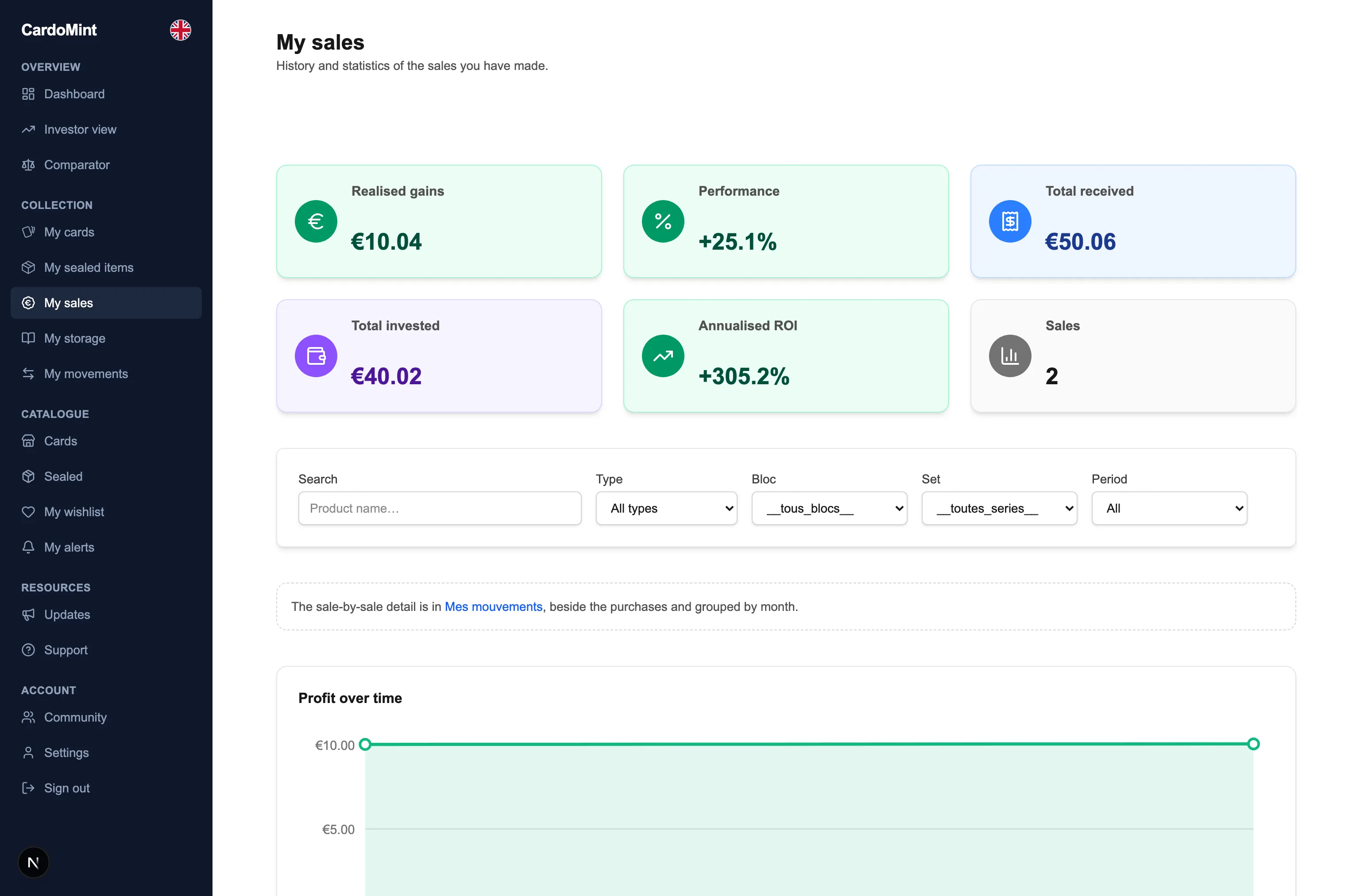Open the Type dropdown showing All types
Screen dimensions: 1360x896
coord(666,507)
